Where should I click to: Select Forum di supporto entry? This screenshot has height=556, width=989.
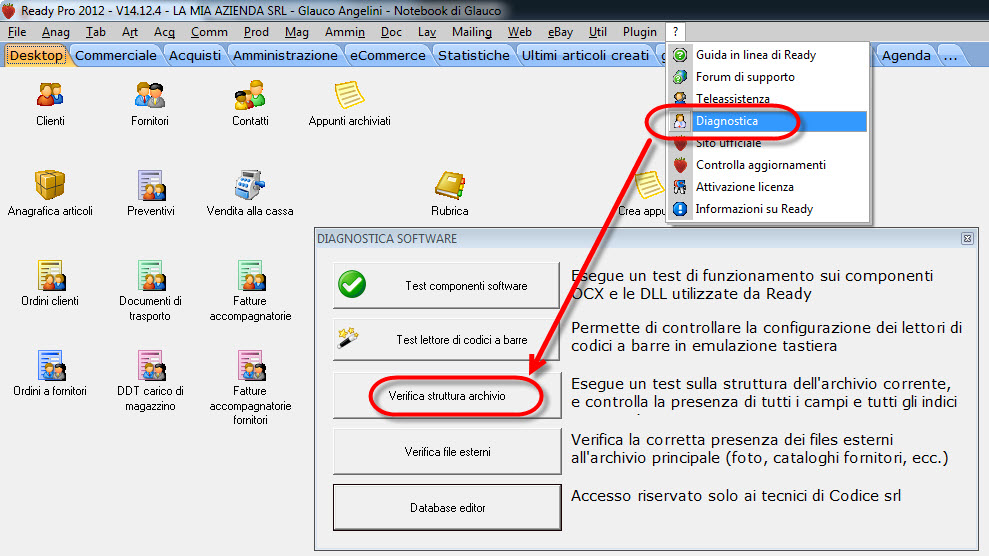coord(768,77)
